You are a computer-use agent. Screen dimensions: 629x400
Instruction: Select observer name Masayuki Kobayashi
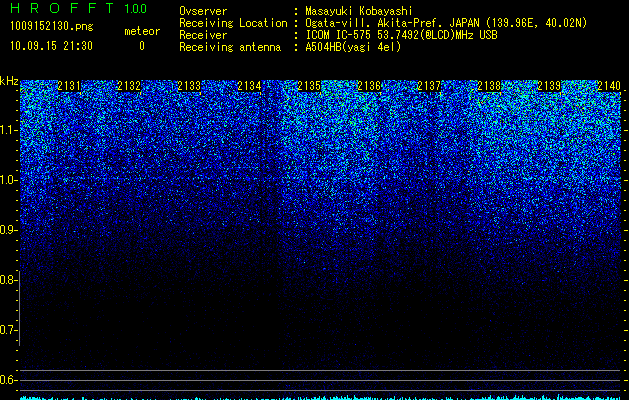pyautogui.click(x=359, y=11)
